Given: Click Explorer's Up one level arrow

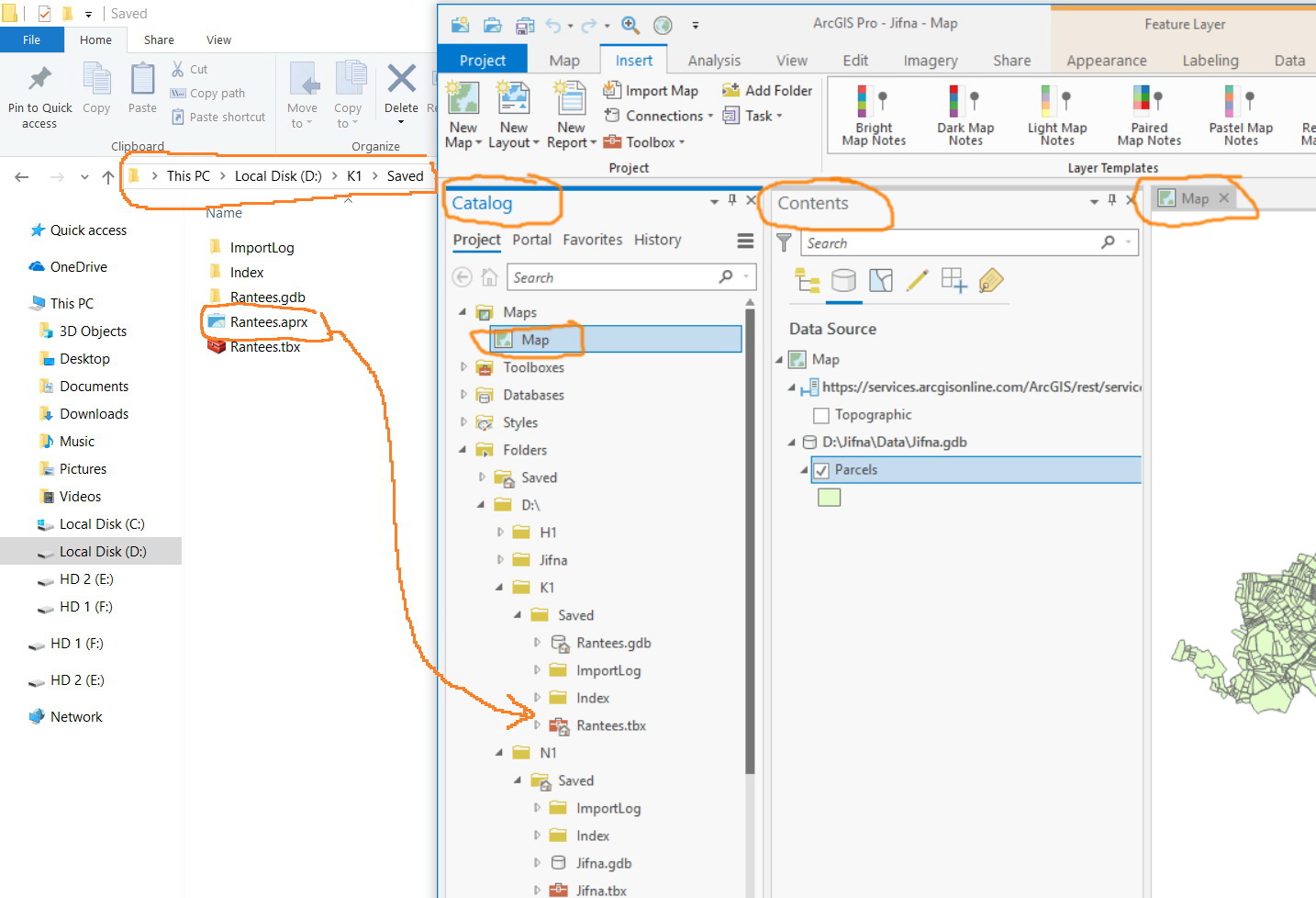Looking at the screenshot, I should pyautogui.click(x=108, y=177).
